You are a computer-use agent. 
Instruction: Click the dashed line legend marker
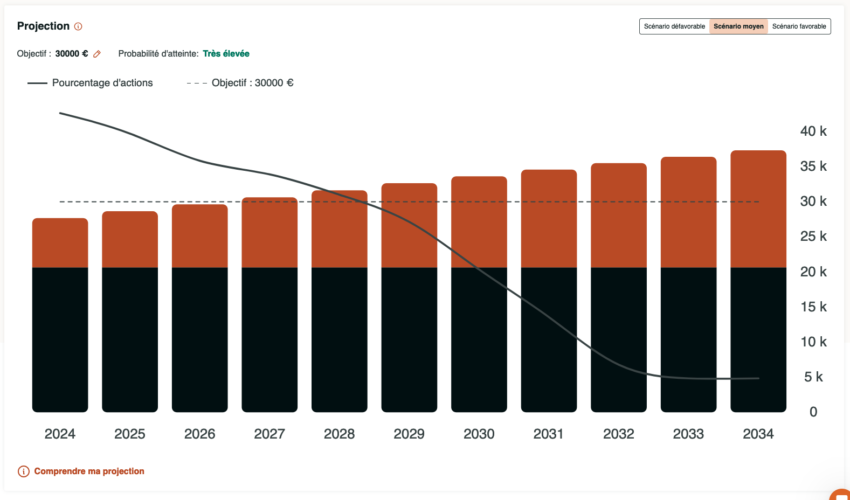click(x=195, y=83)
